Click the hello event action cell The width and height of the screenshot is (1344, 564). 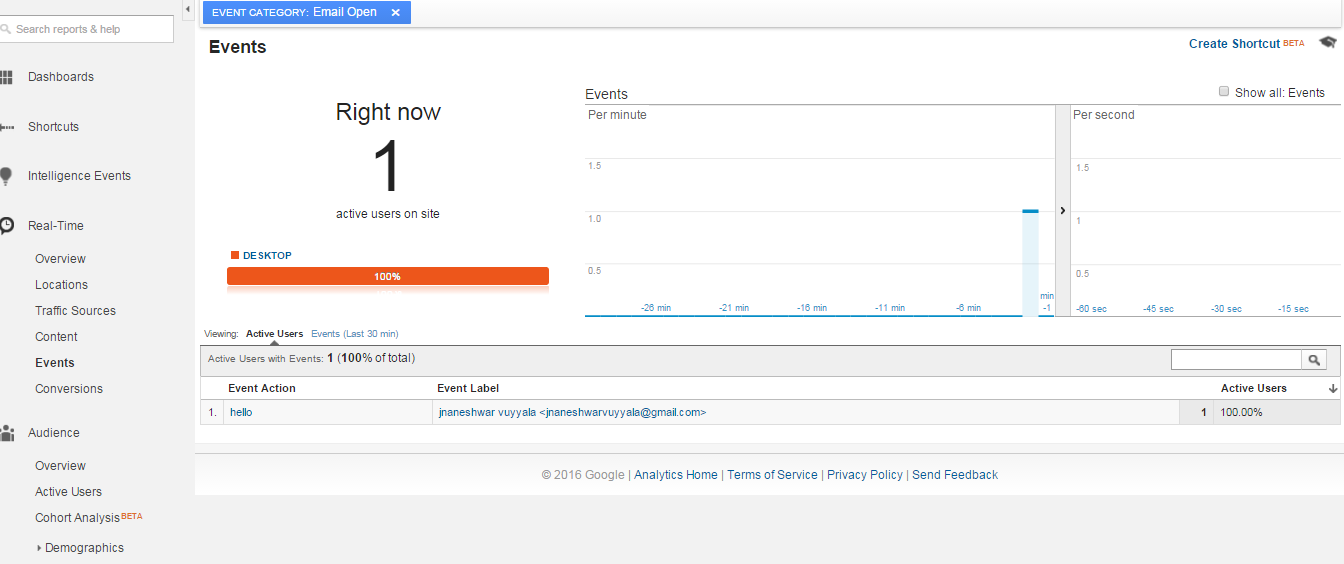(x=243, y=412)
